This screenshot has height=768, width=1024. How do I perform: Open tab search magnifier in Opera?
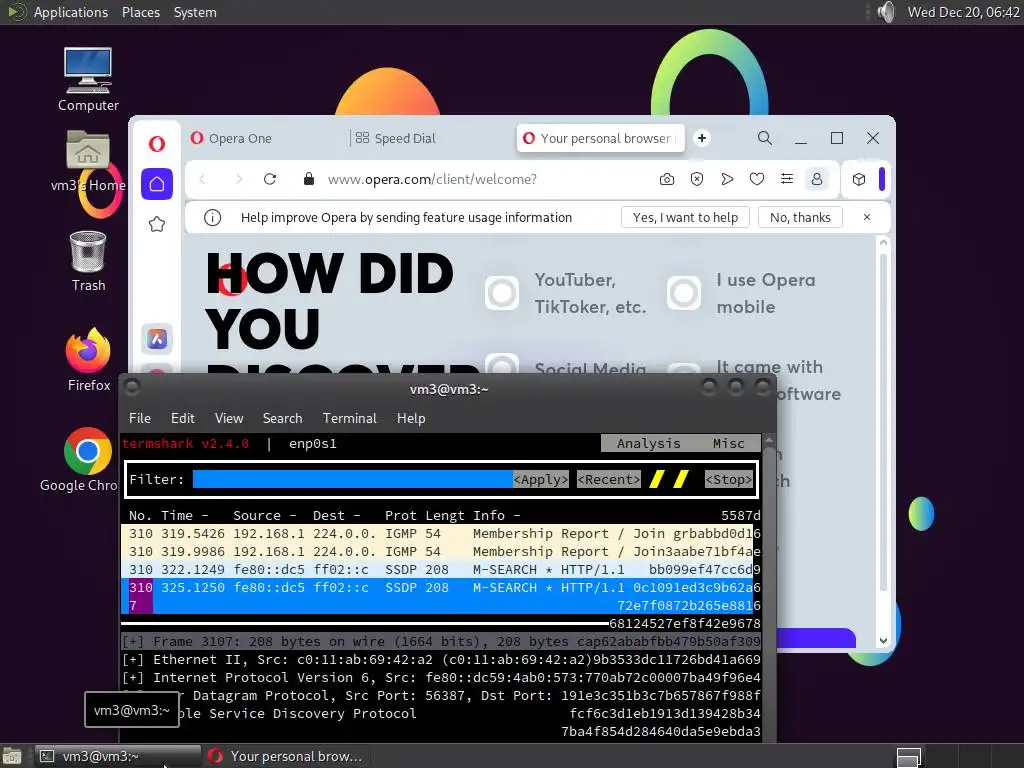[x=765, y=138]
